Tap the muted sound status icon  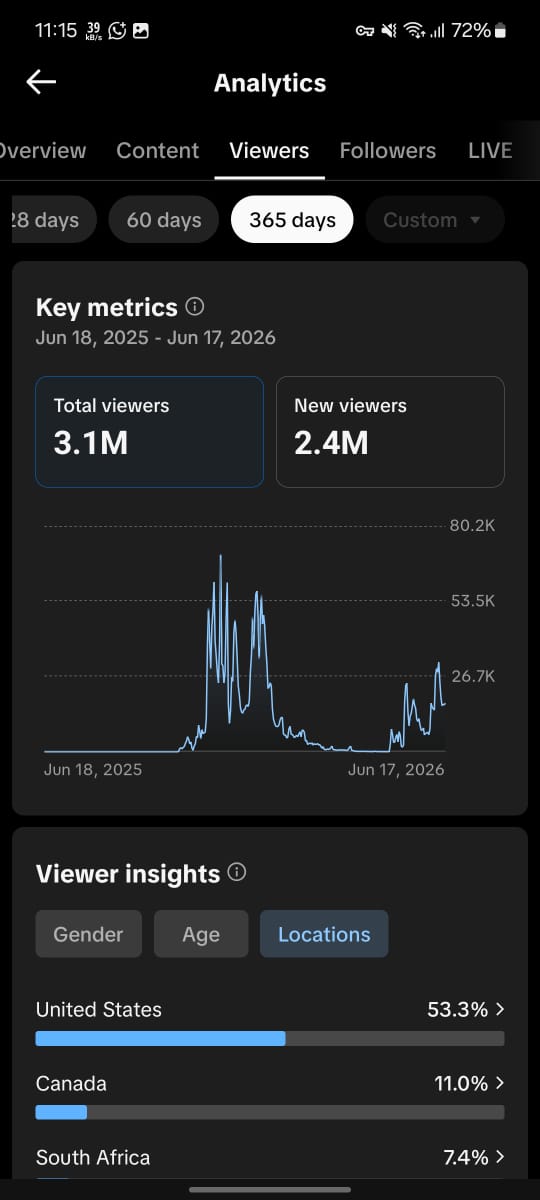[389, 31]
